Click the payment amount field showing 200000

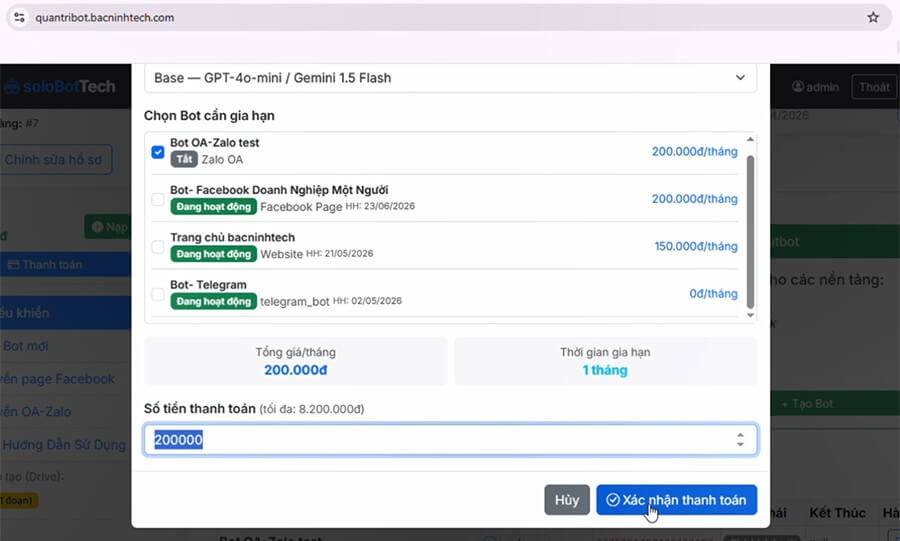[x=450, y=439]
